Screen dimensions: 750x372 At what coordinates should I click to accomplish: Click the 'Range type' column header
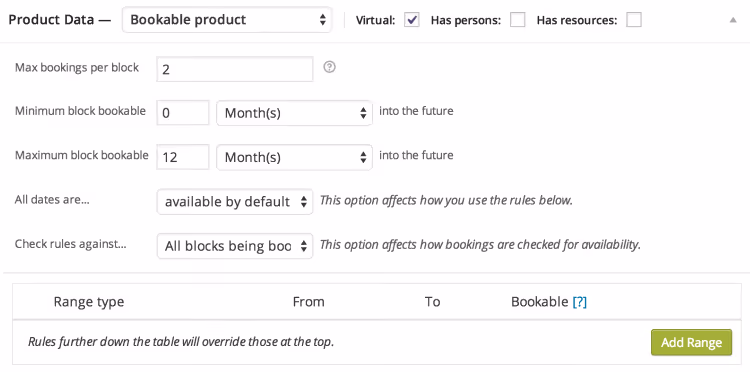tap(89, 302)
